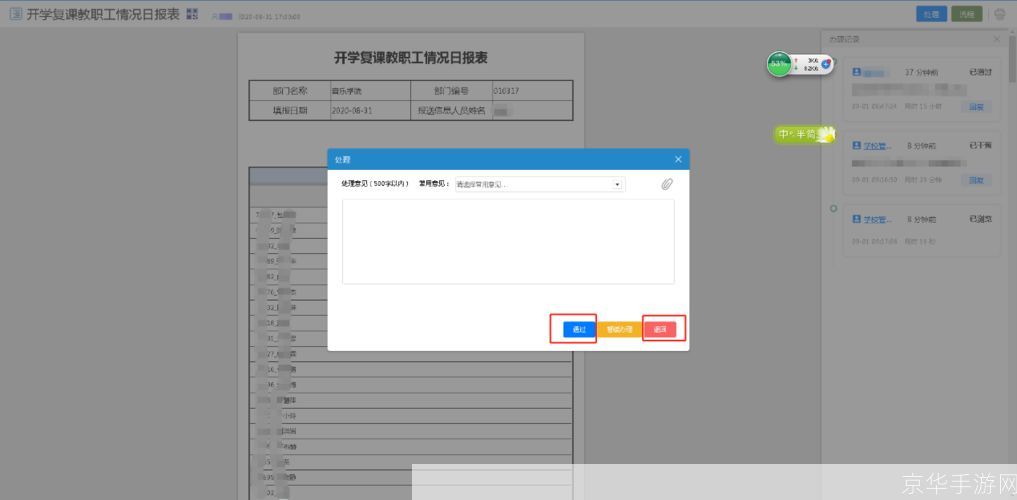Click the timeline circle beside last record card
This screenshot has width=1017, height=500.
pos(833,209)
